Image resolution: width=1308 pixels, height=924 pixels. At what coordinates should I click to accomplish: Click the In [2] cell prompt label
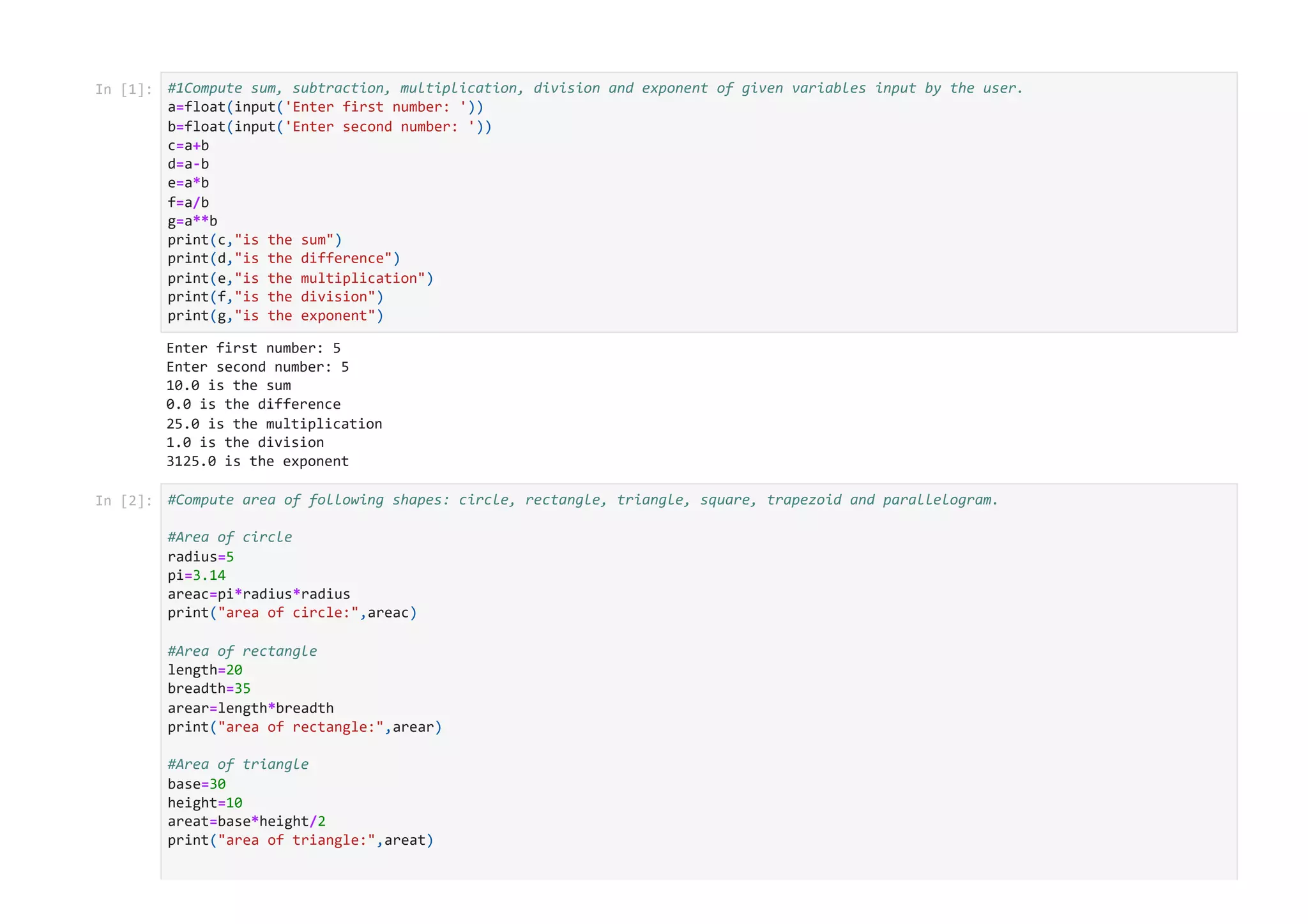click(123, 501)
